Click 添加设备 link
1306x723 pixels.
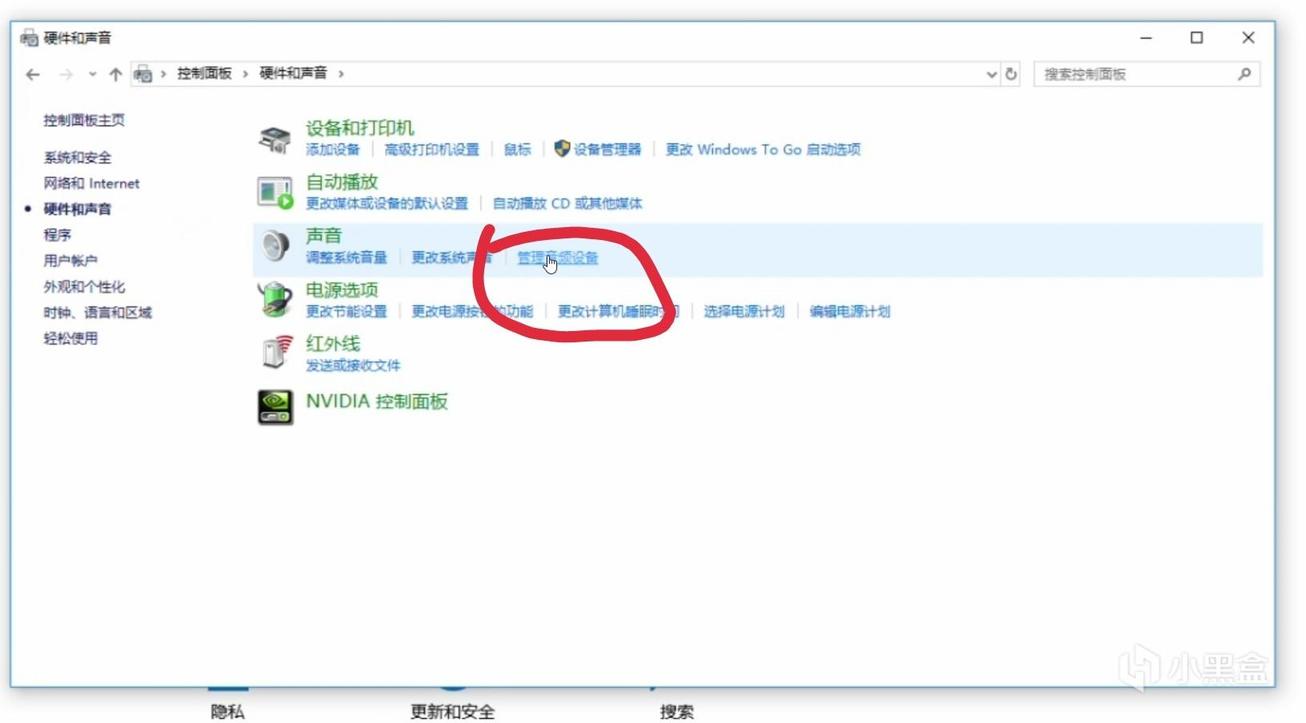click(332, 150)
